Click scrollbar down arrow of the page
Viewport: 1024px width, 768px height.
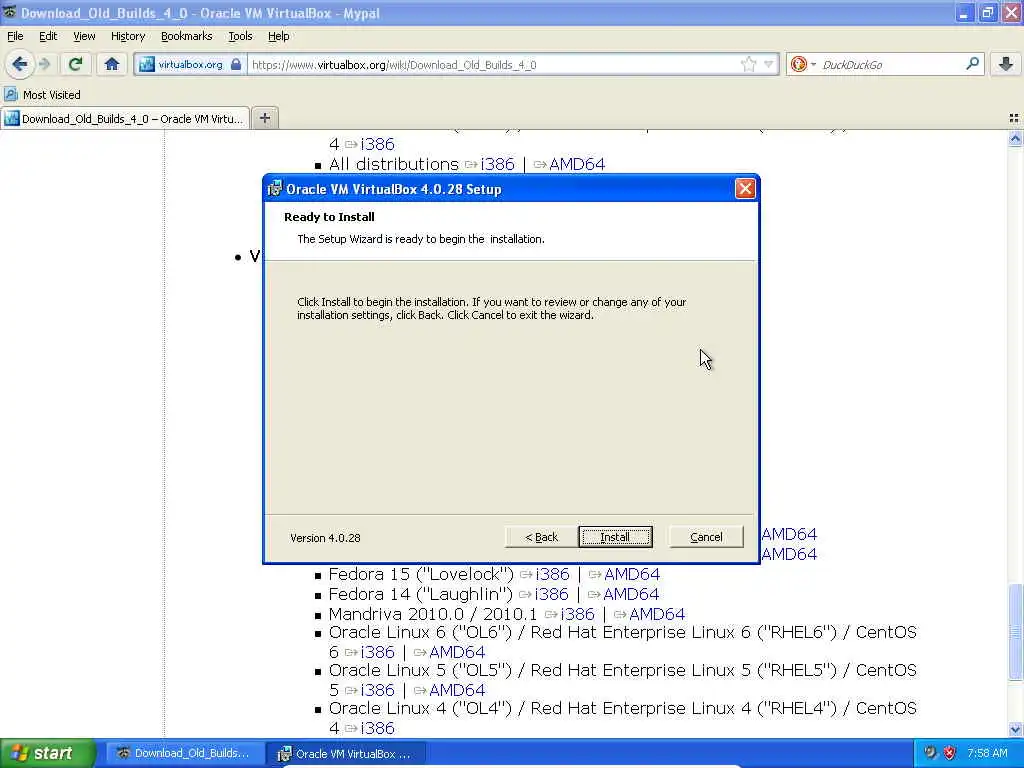pos(1016,729)
